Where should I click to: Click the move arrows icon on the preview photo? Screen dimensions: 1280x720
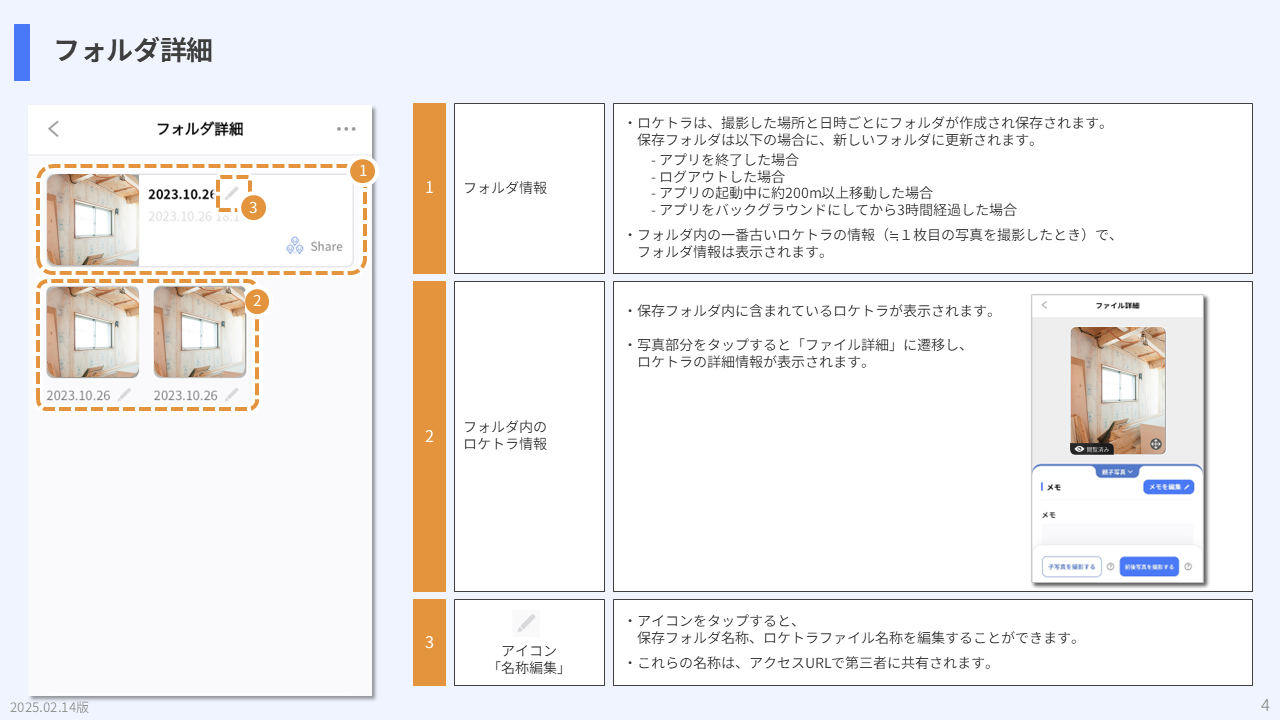point(1155,444)
